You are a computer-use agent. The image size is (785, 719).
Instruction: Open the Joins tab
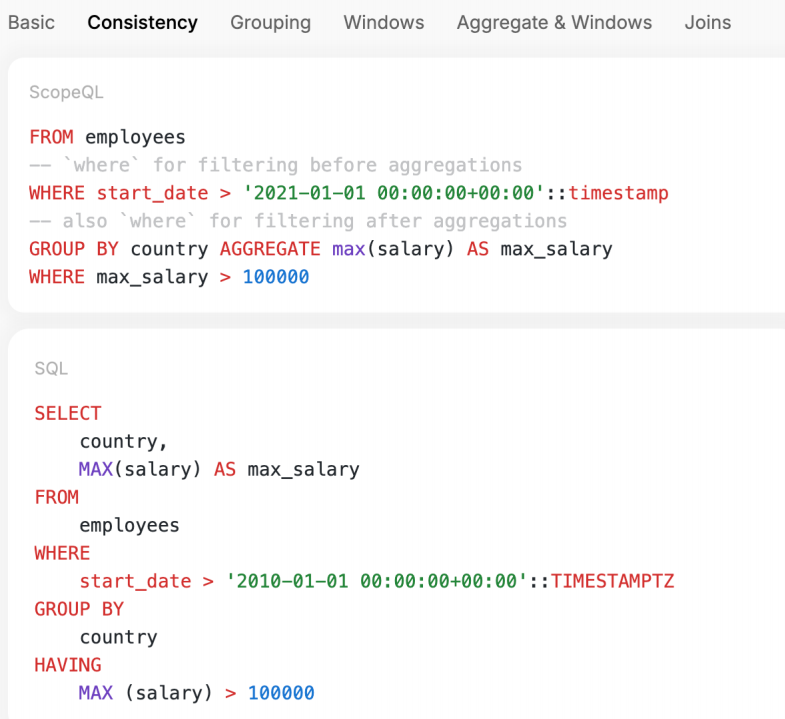[707, 23]
